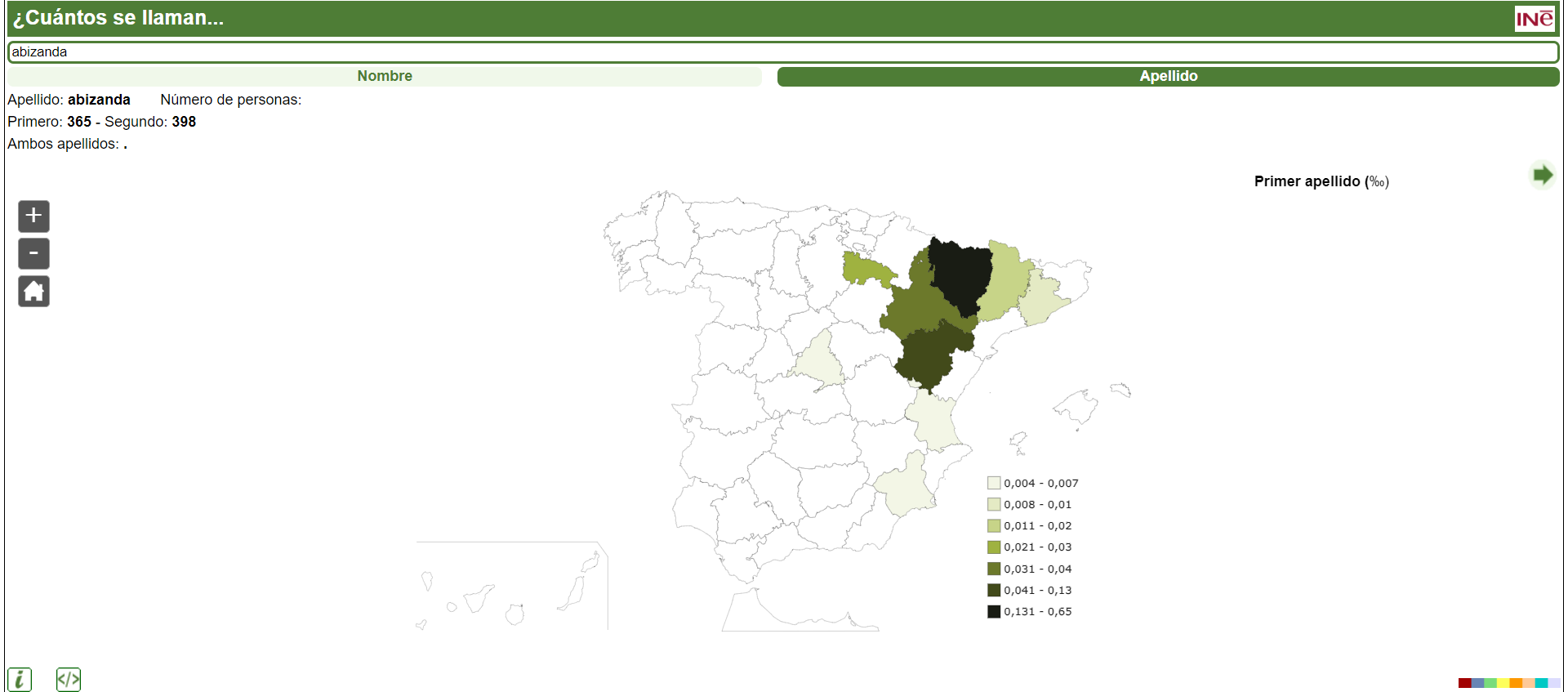1568x692 pixels.
Task: Click the 0,004 - 0,007 legend swatch
Action: click(x=994, y=483)
